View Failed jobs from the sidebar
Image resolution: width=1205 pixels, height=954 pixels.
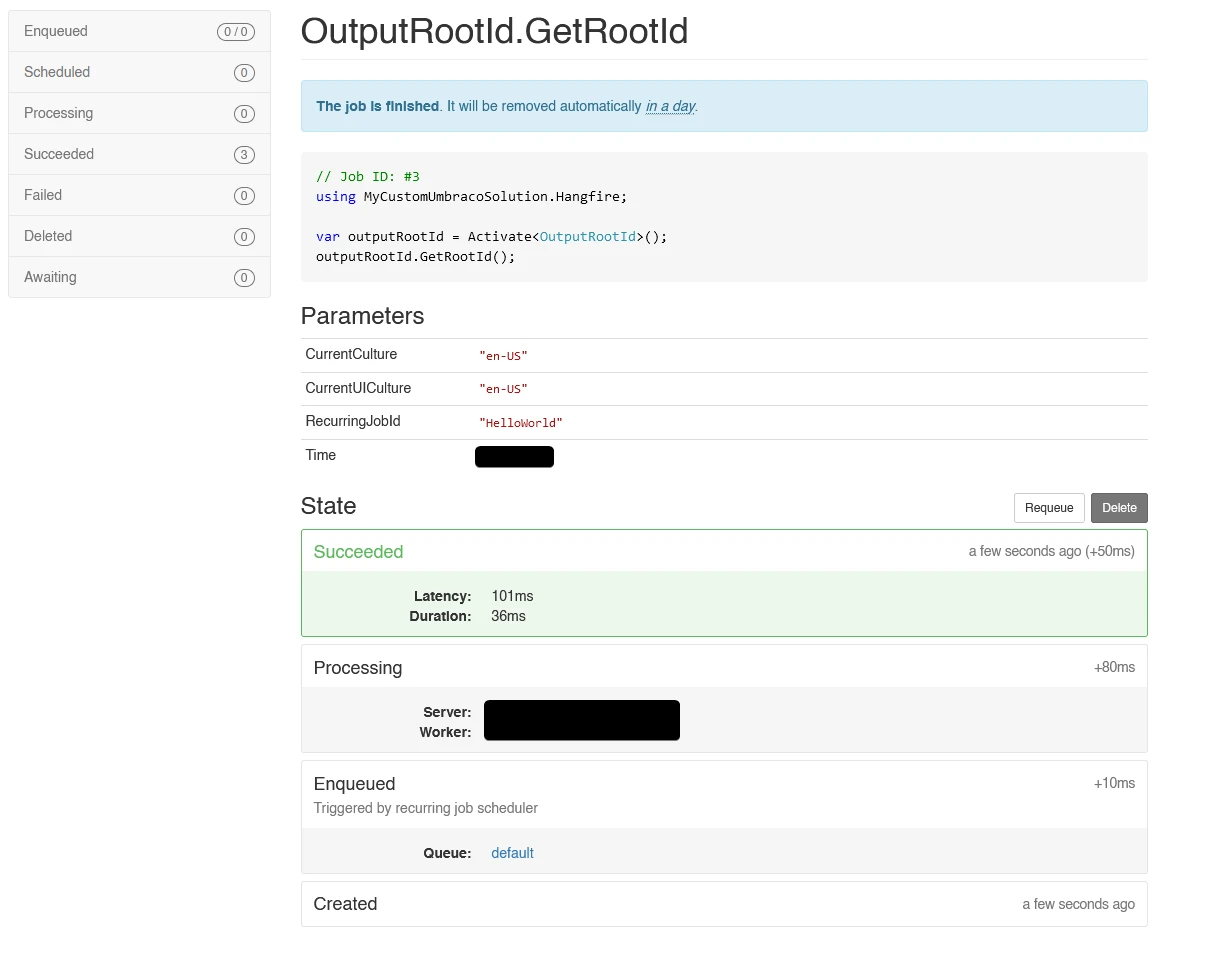point(43,195)
